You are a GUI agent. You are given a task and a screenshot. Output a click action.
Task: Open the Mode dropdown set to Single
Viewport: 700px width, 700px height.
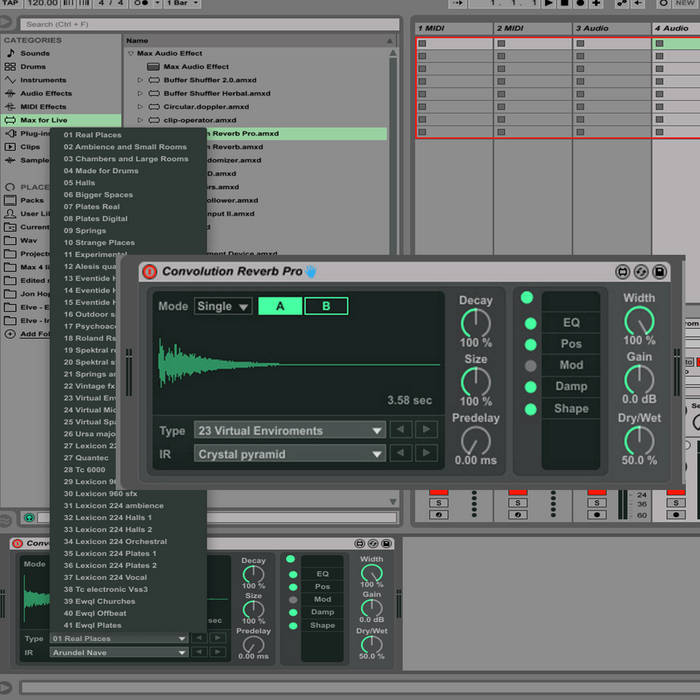[x=223, y=306]
